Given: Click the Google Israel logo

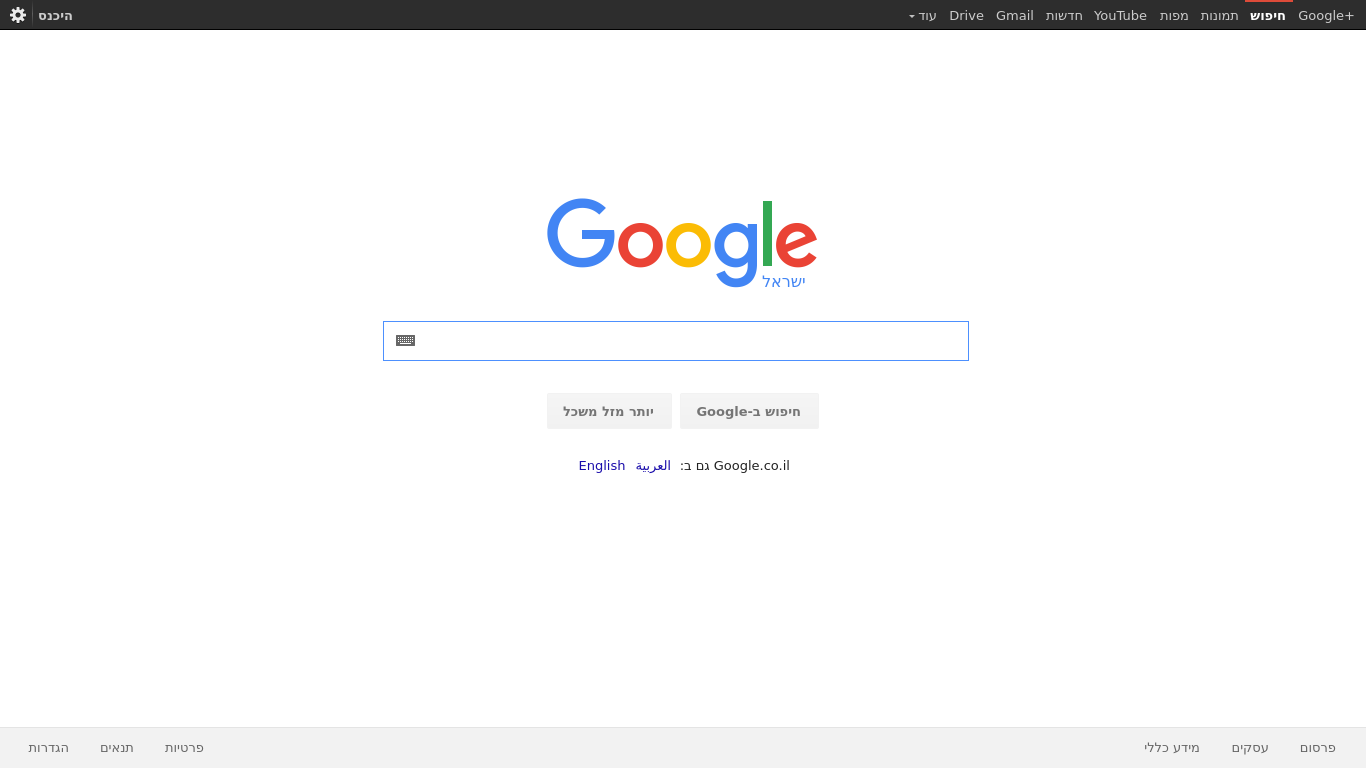Looking at the screenshot, I should (682, 243).
